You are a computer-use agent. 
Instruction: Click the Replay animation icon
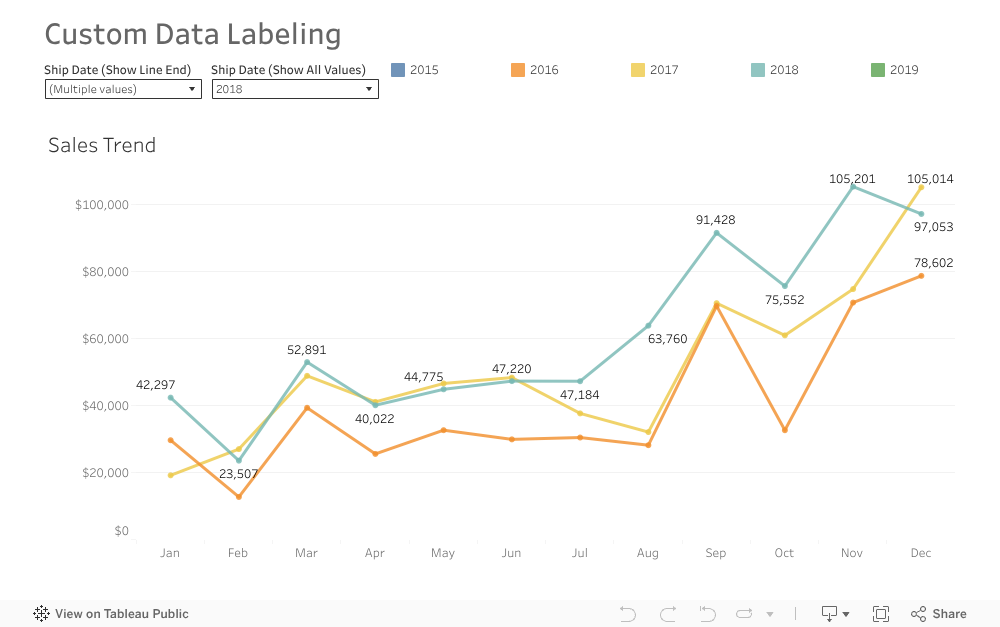(745, 614)
